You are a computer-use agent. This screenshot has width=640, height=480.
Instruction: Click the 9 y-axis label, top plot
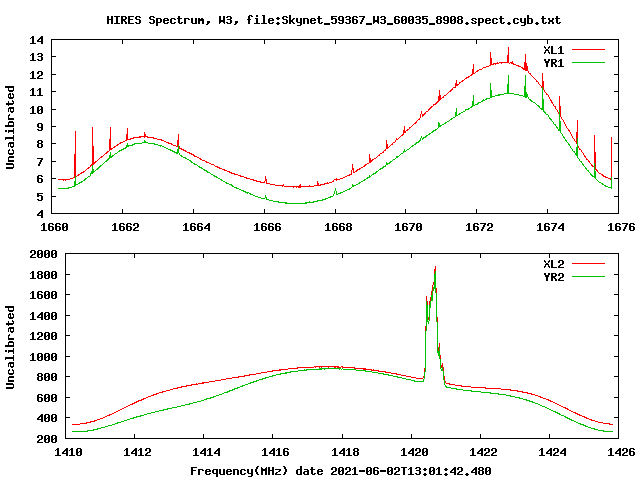click(40, 127)
